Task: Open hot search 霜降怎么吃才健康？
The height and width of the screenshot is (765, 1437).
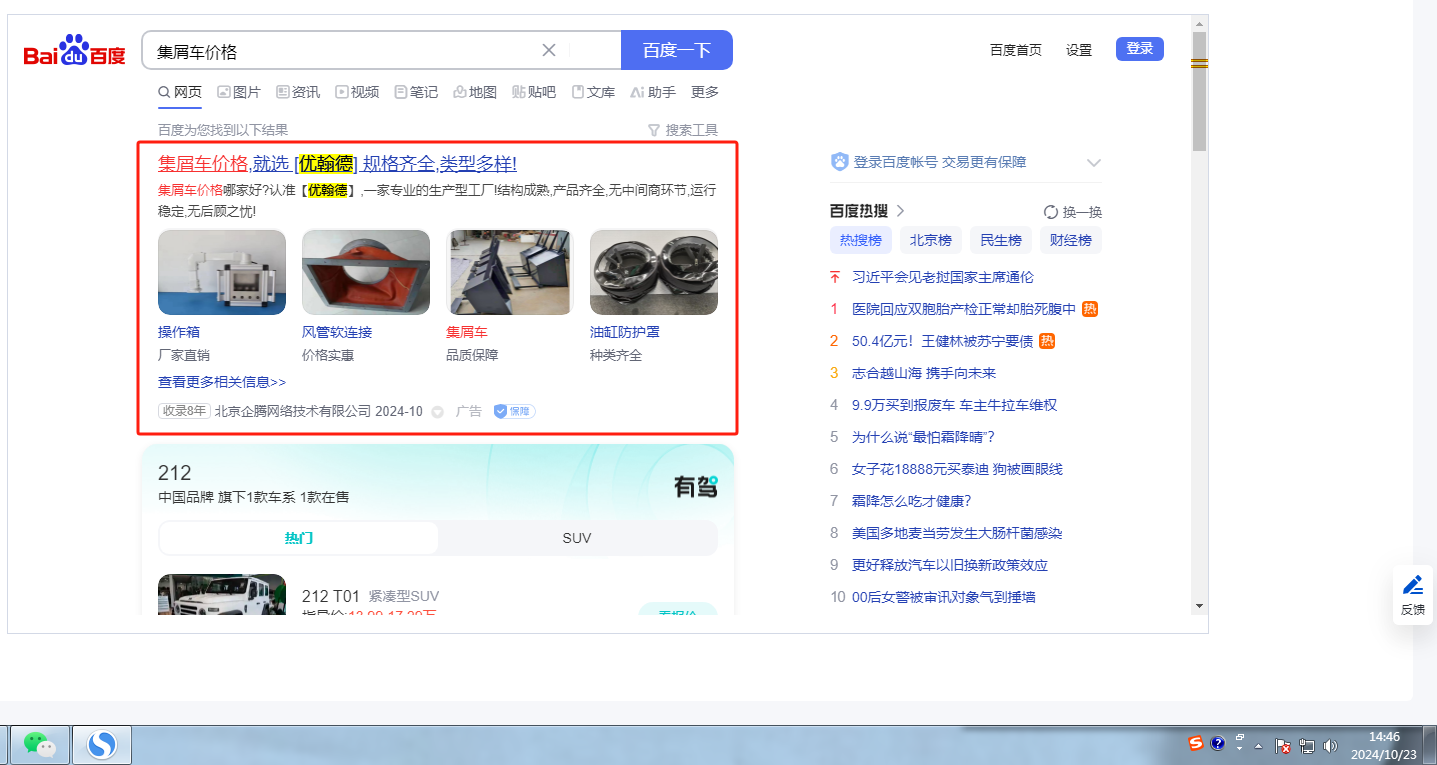Action: 911,501
